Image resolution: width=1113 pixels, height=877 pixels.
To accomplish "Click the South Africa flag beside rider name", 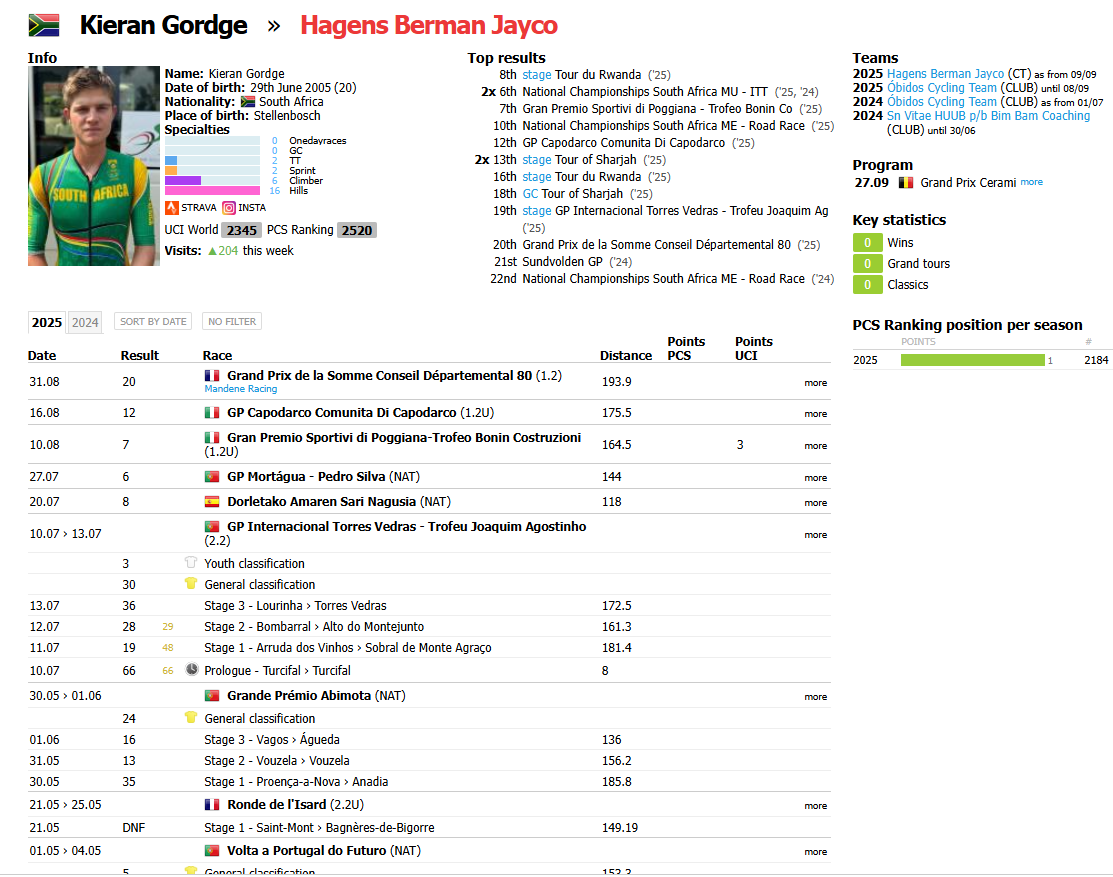I will [x=44, y=26].
